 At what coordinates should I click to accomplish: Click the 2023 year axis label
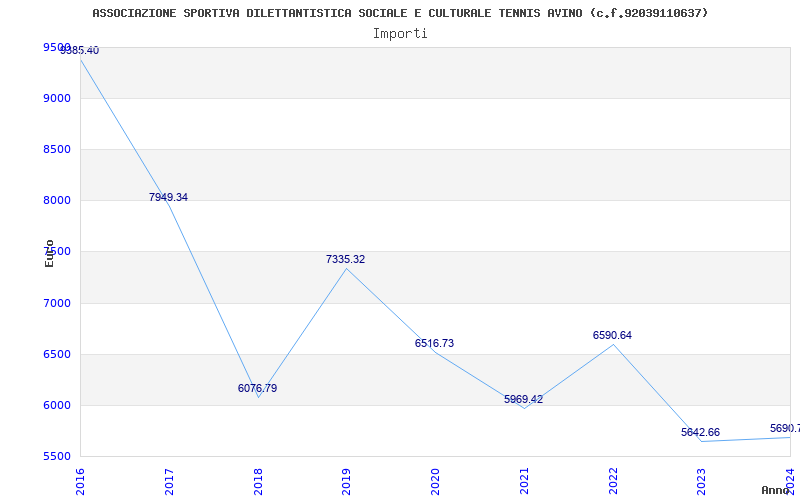[701, 479]
